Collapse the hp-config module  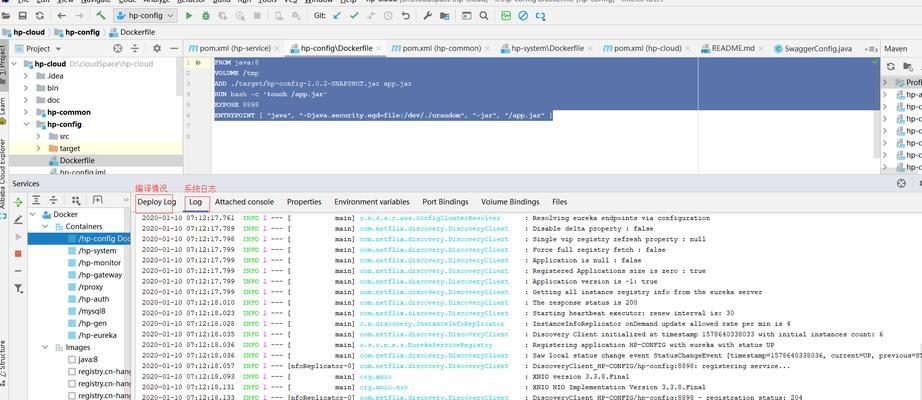pos(26,124)
